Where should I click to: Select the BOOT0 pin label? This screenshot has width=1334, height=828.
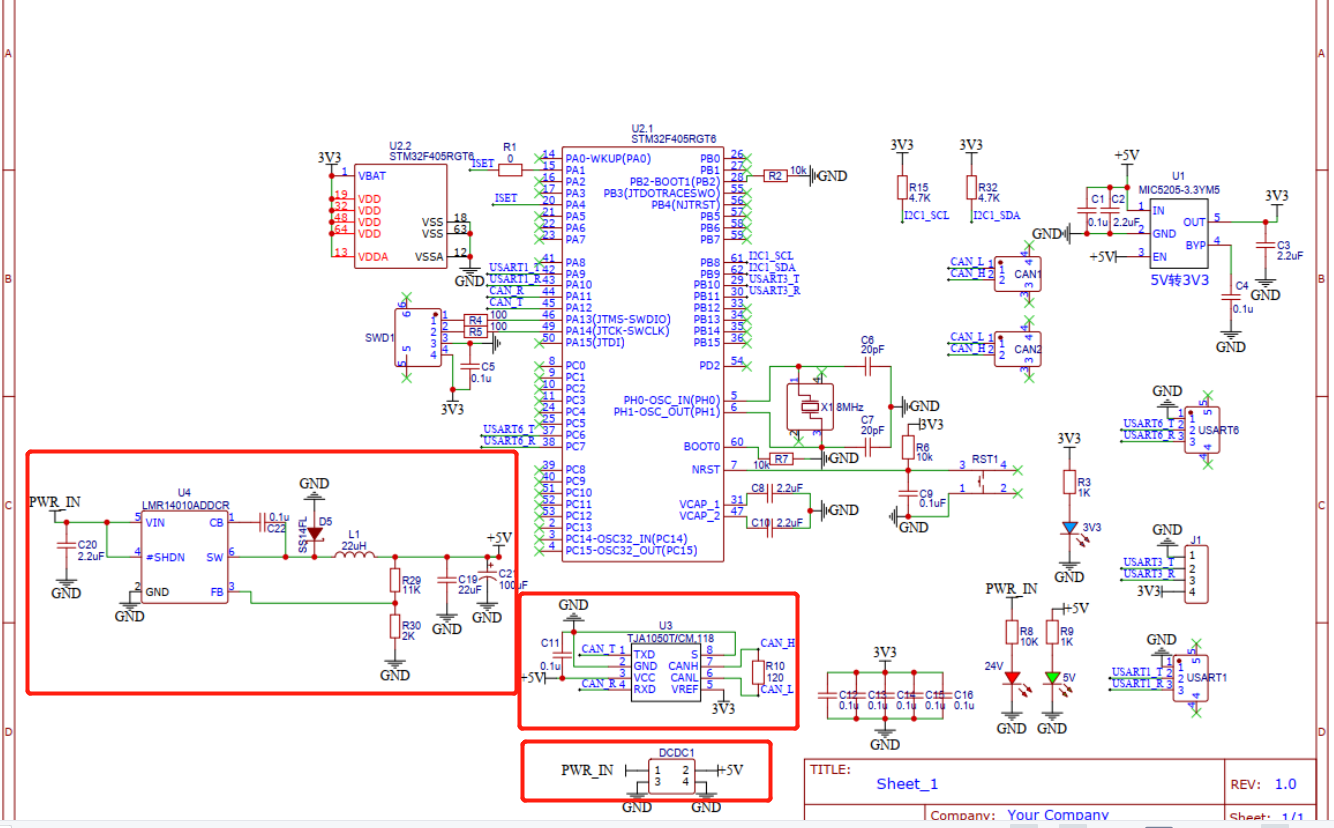point(702,446)
